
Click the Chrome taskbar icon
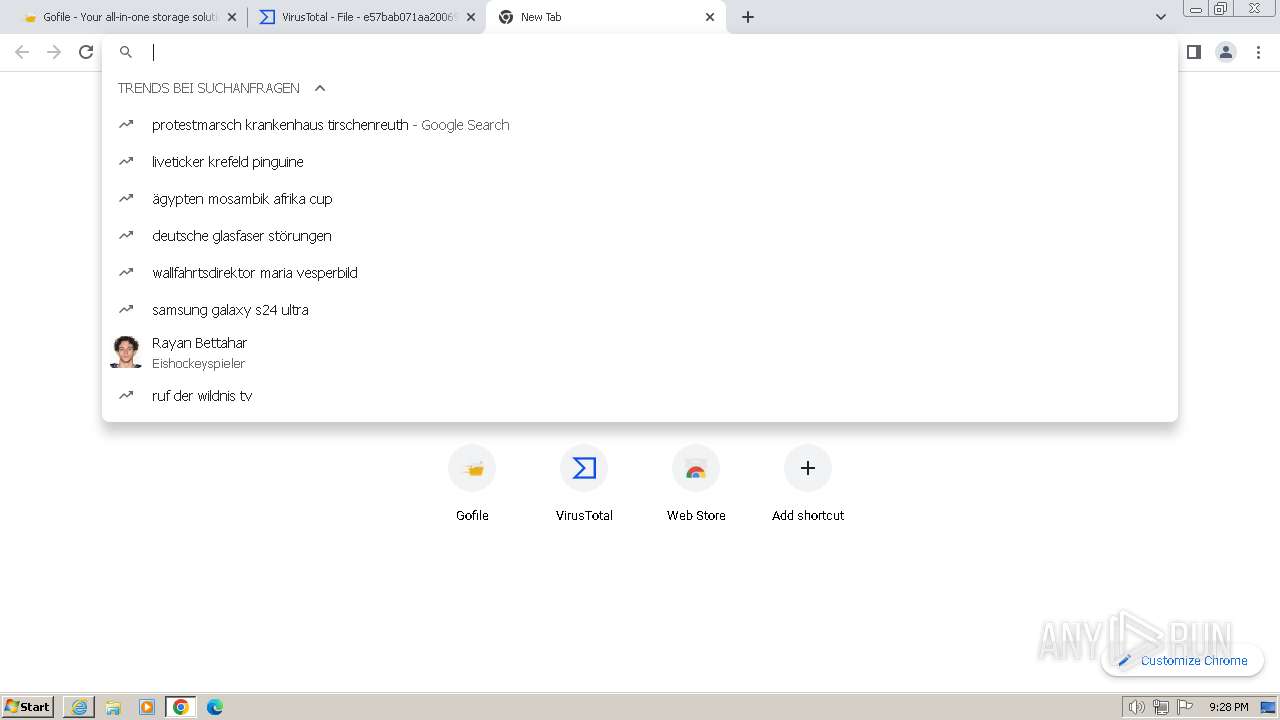point(181,707)
